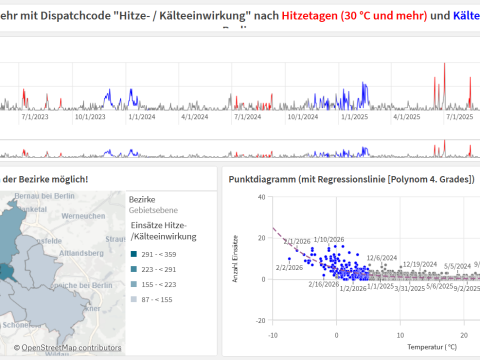Select scatter label 1/2/2026
The width and height of the screenshot is (480, 360).
(353, 289)
